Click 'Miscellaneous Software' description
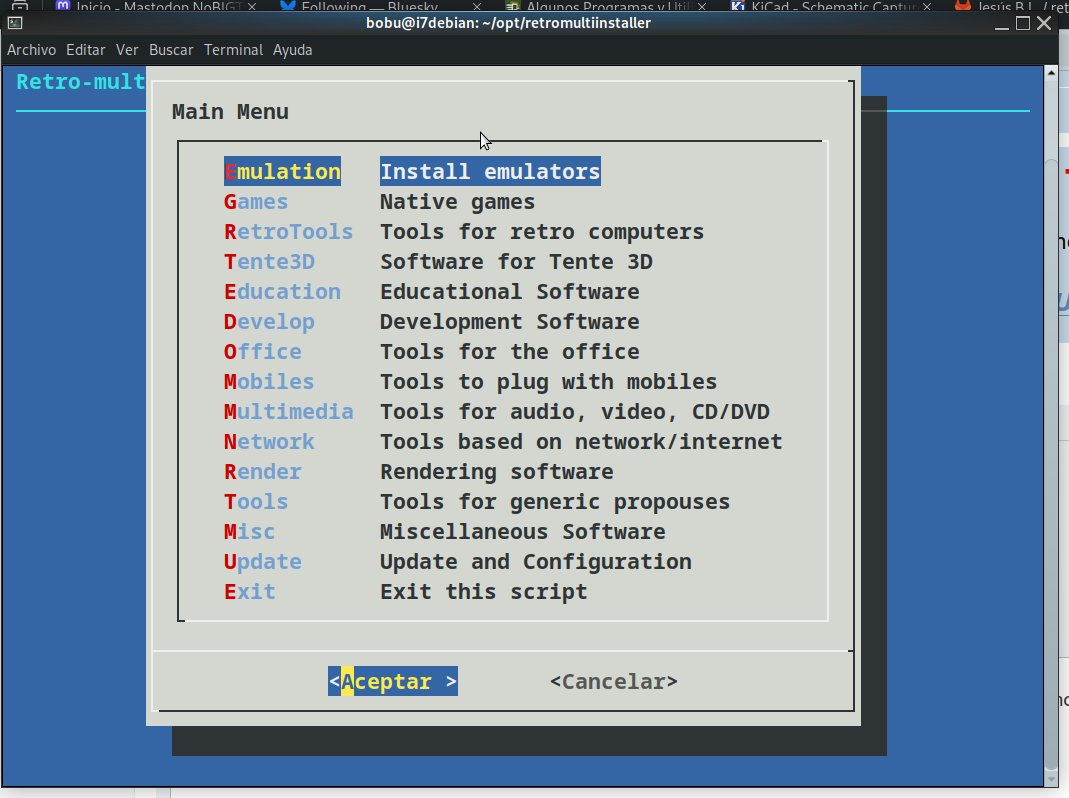 click(523, 532)
